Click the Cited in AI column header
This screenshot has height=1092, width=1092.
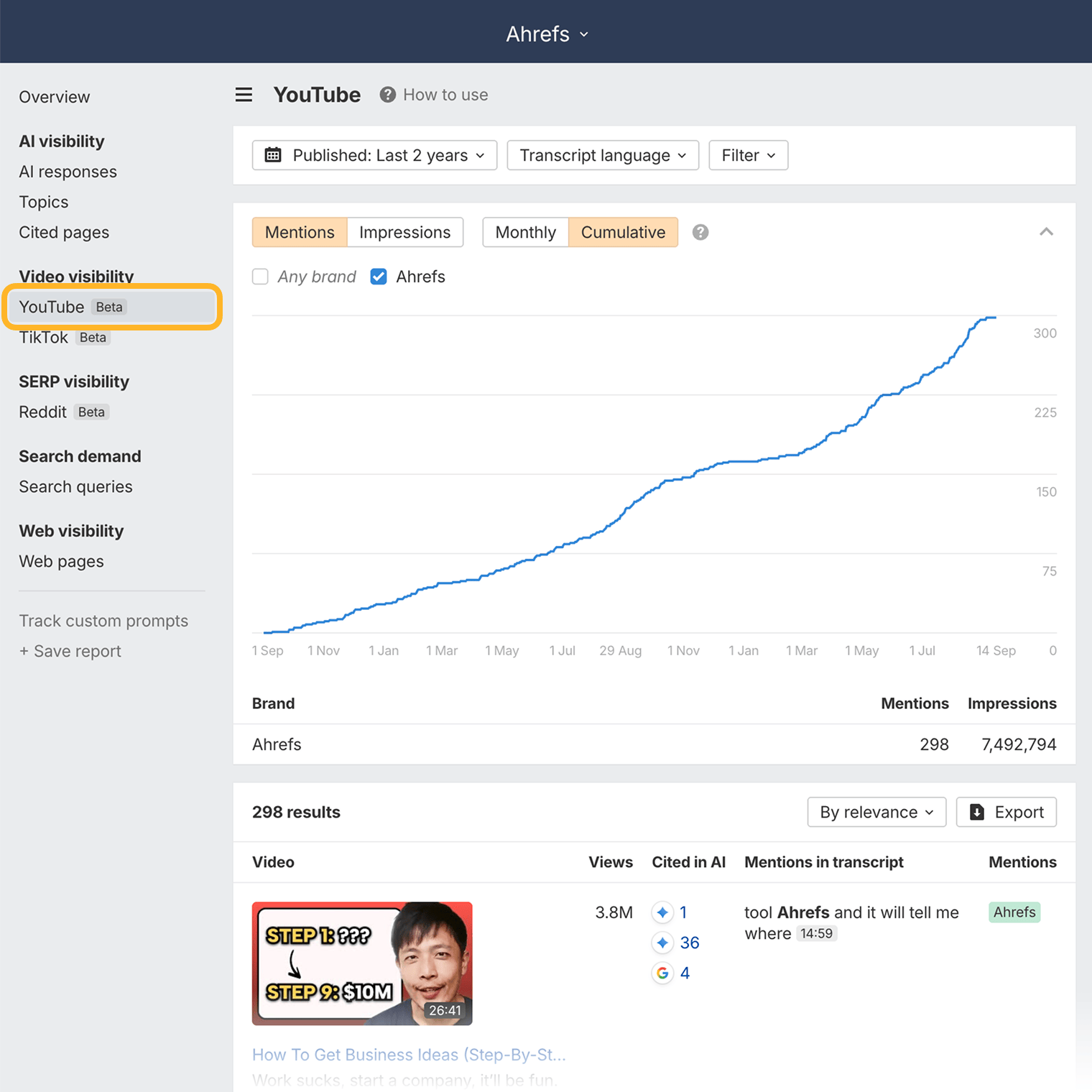tap(688, 862)
